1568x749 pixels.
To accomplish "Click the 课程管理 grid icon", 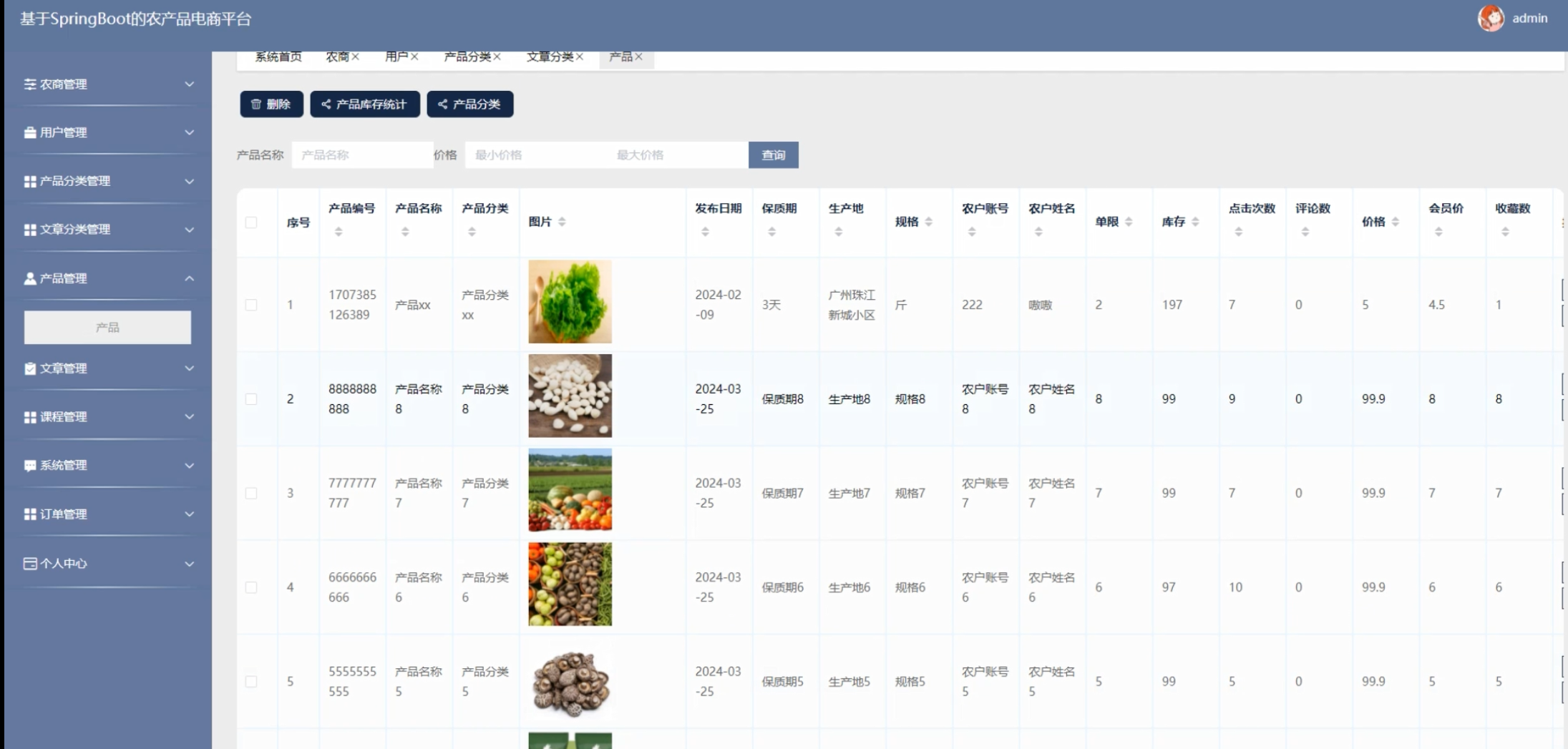I will [30, 417].
